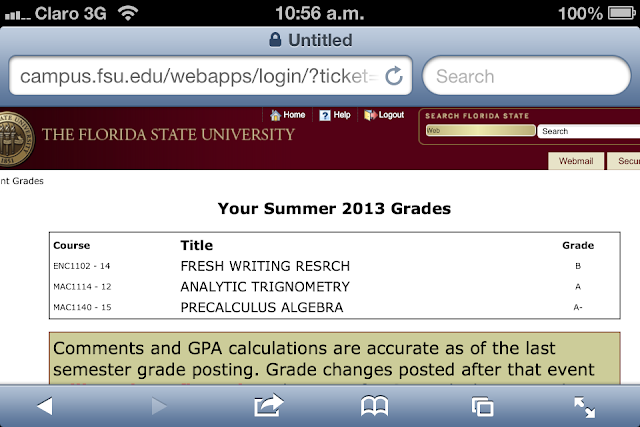The width and height of the screenshot is (640, 427).
Task: Open the share sheet icon
Action: [x=269, y=405]
